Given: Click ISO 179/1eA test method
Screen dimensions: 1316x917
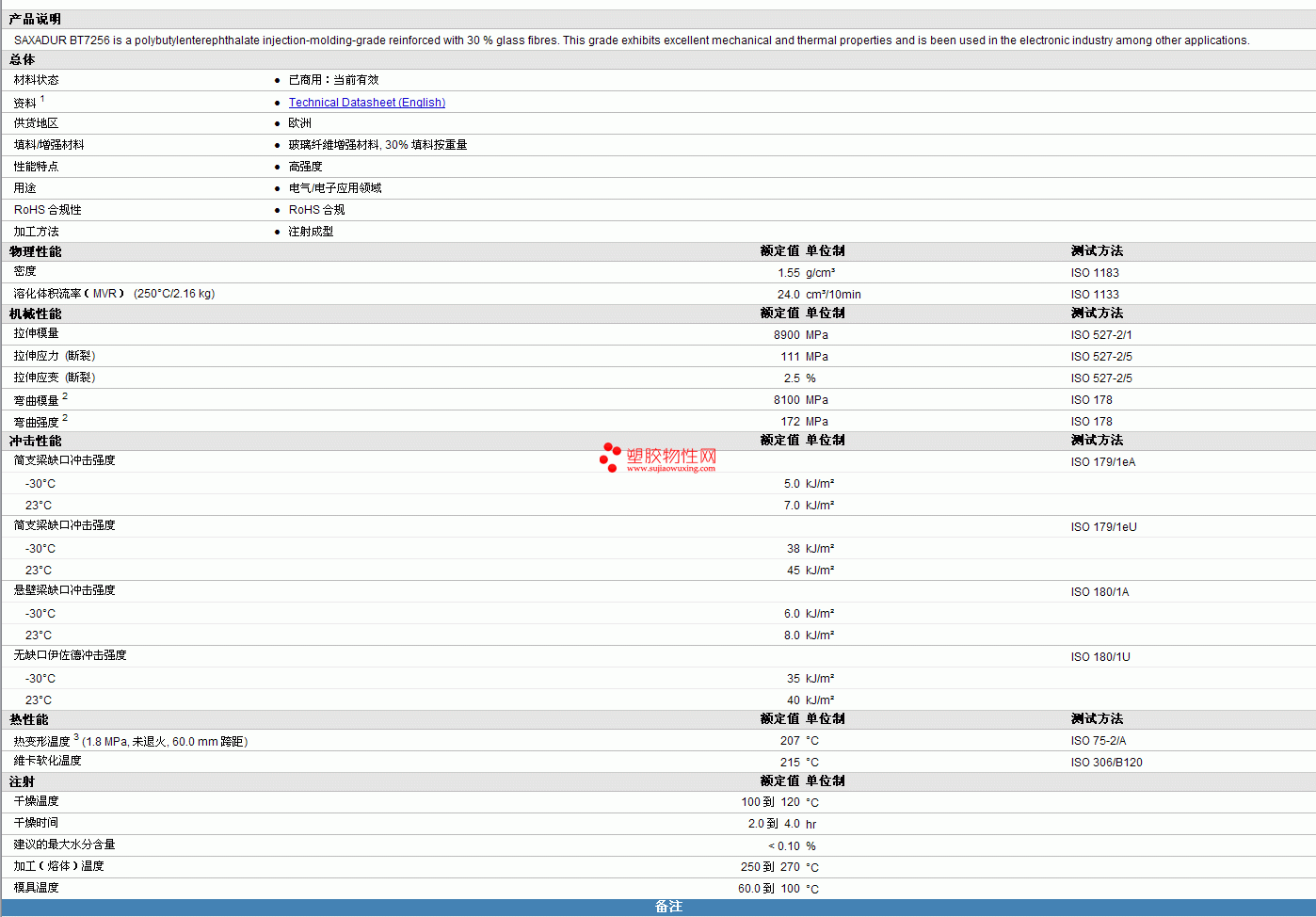Looking at the screenshot, I should (x=1103, y=462).
